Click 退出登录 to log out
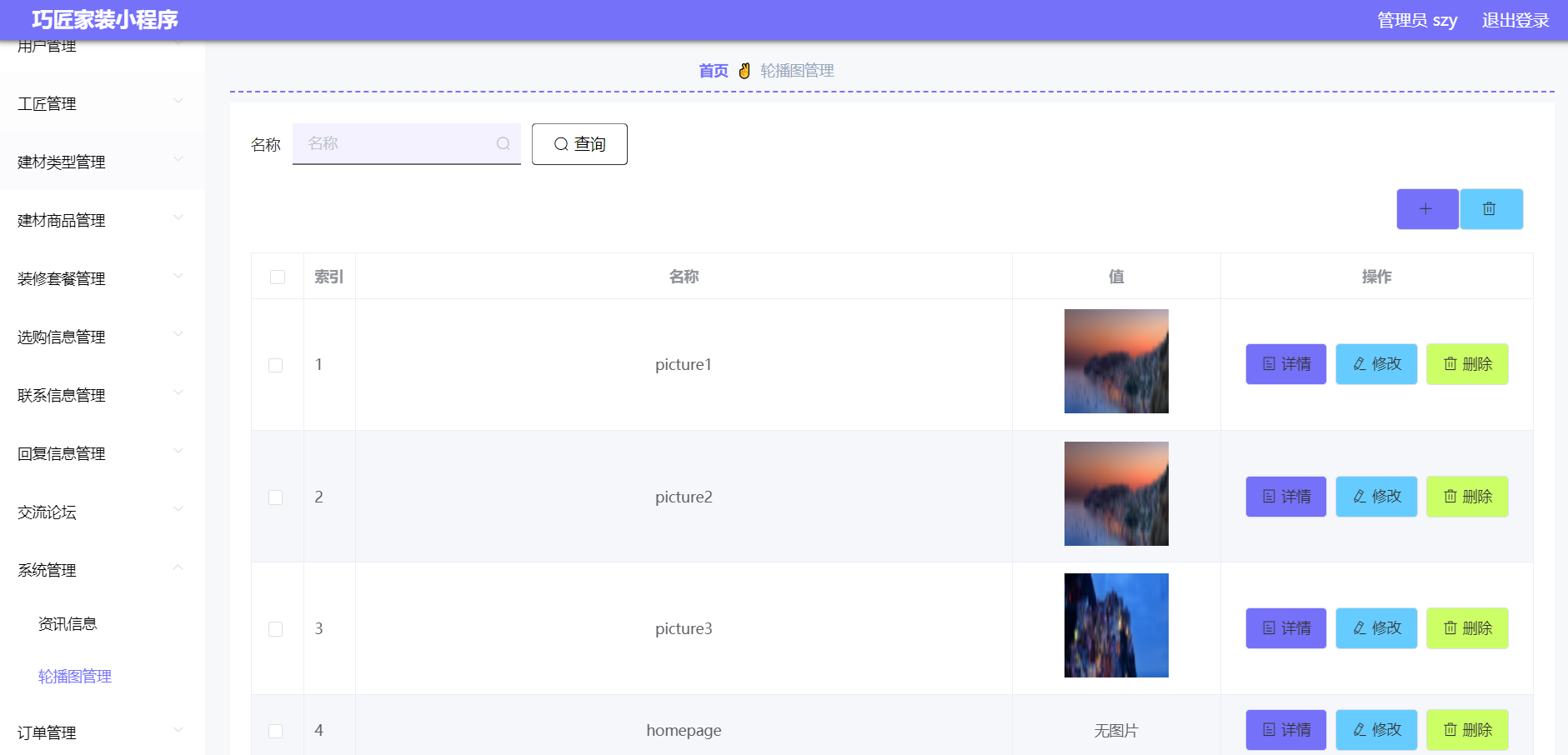The width and height of the screenshot is (1568, 755). [1515, 19]
